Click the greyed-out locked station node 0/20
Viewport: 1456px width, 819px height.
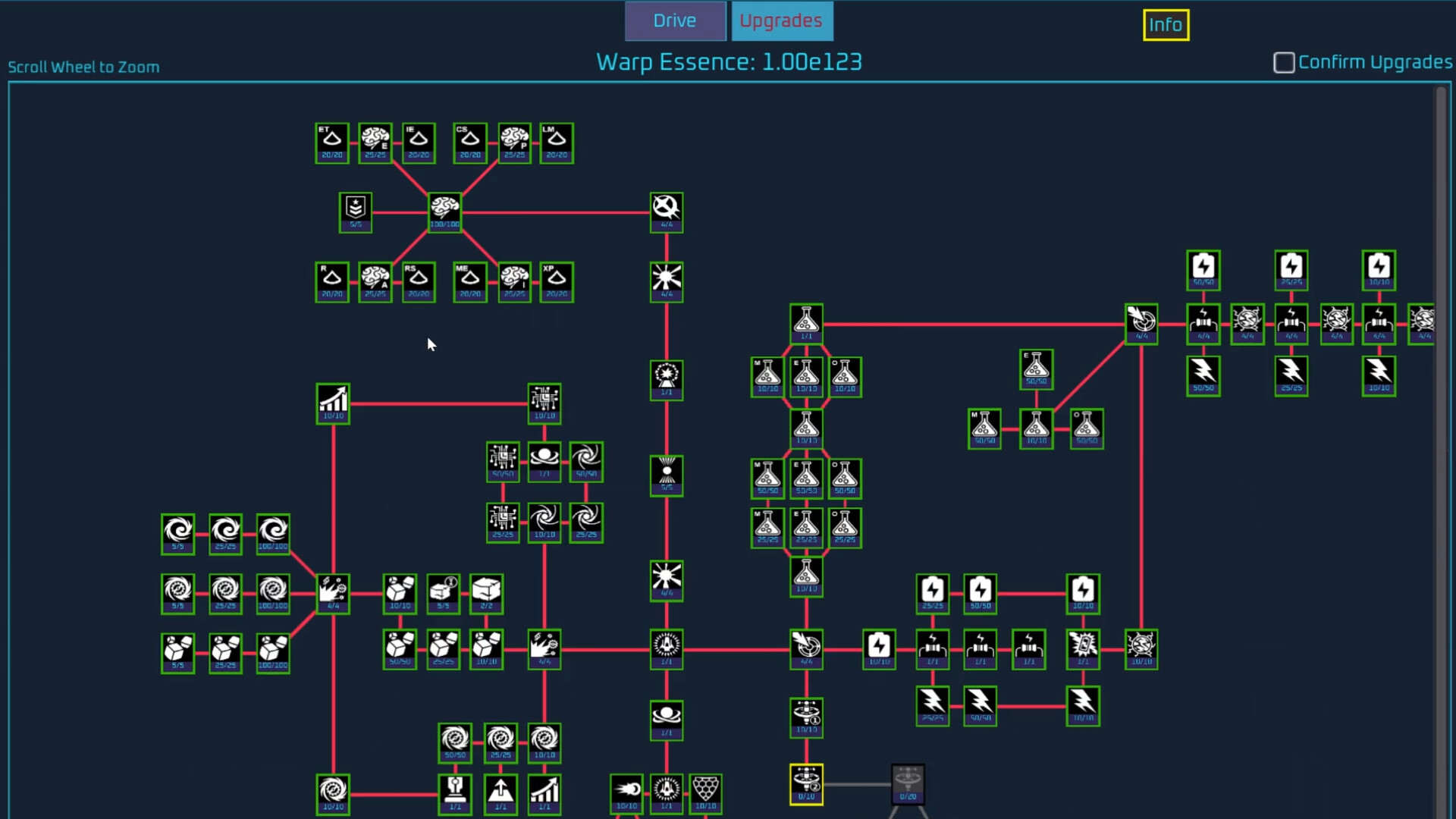(x=908, y=783)
